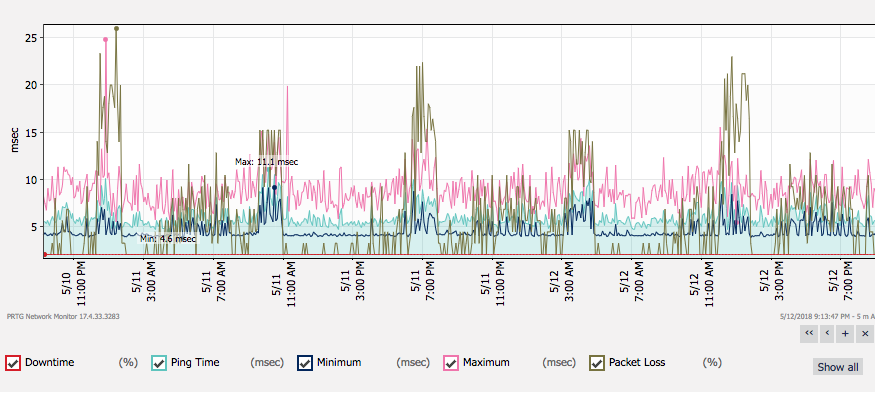
Task: Click the '5/11 3:00 PM' axis label
Action: click(353, 282)
